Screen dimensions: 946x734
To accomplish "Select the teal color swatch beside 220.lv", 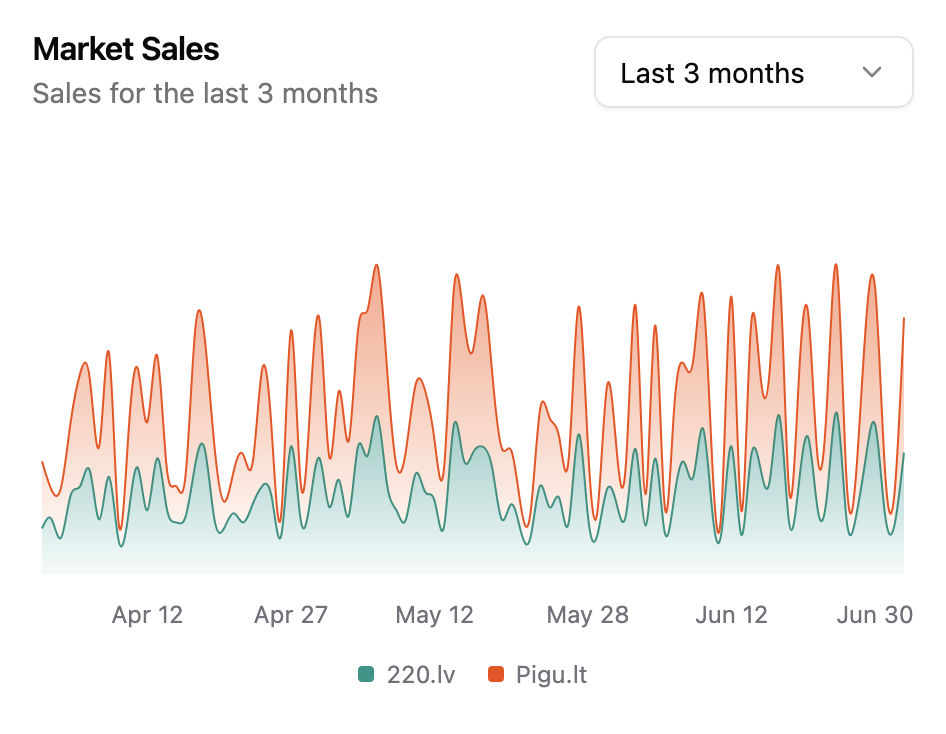I will click(x=368, y=675).
